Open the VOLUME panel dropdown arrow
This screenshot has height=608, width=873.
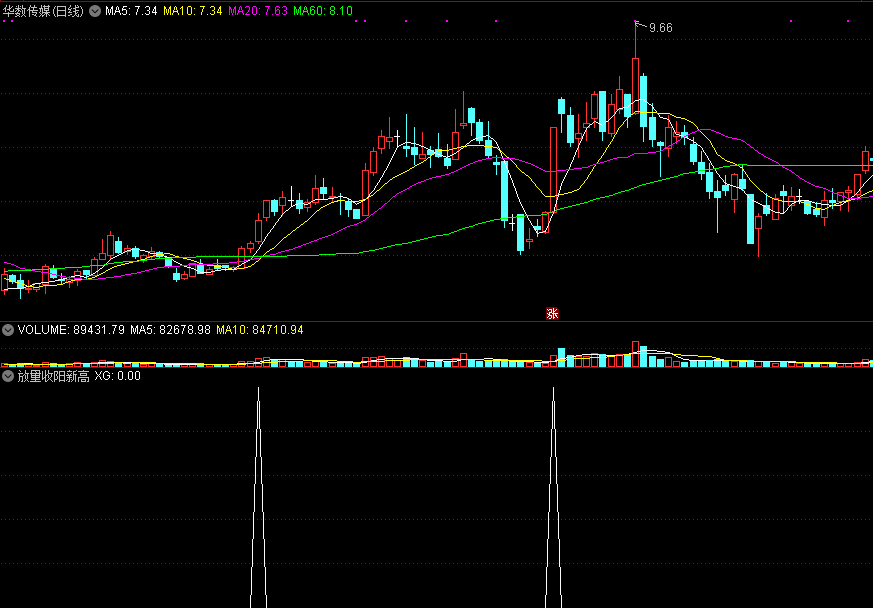(8, 330)
